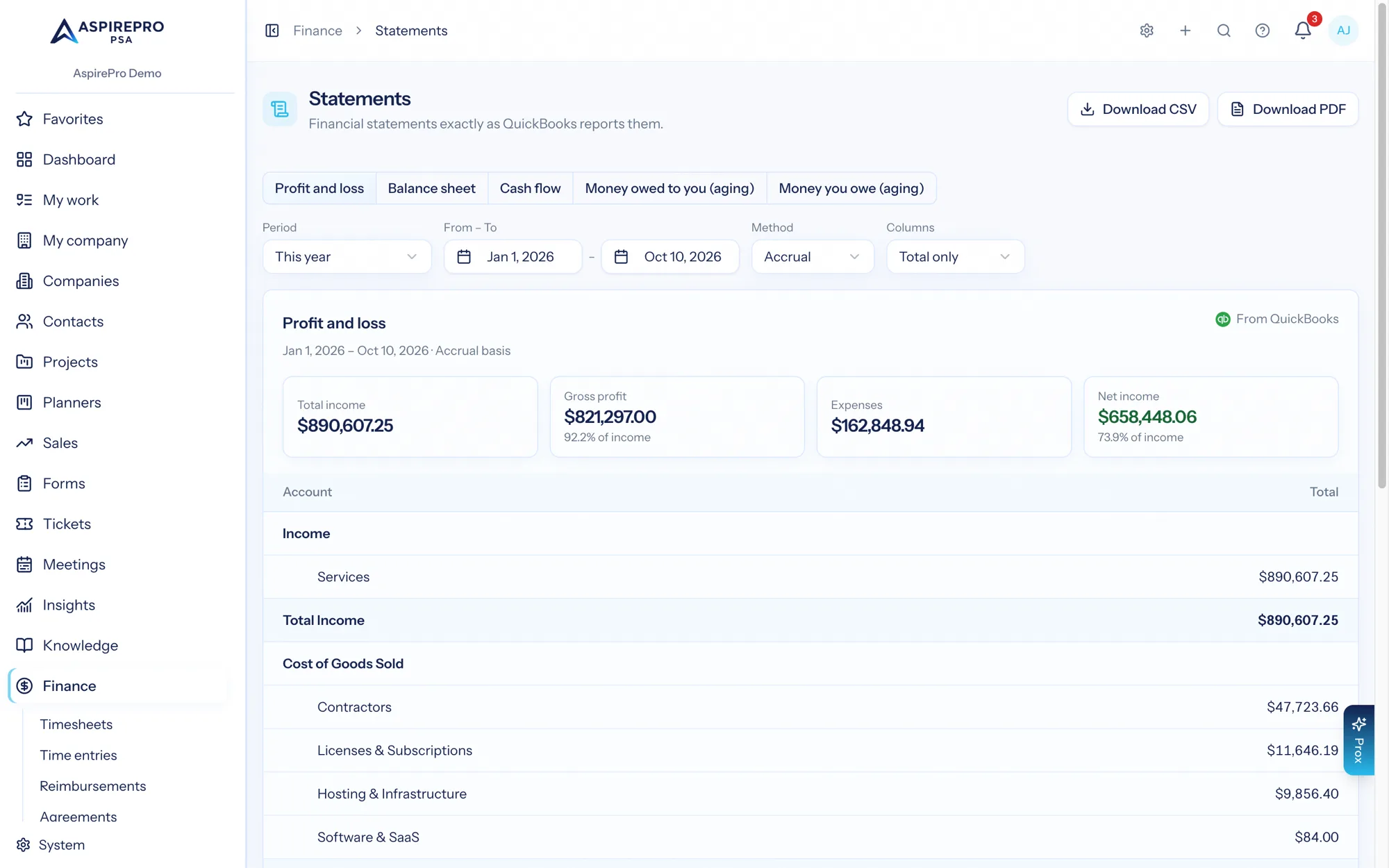Open the settings gear in top bar
The image size is (1389, 868).
1147,31
